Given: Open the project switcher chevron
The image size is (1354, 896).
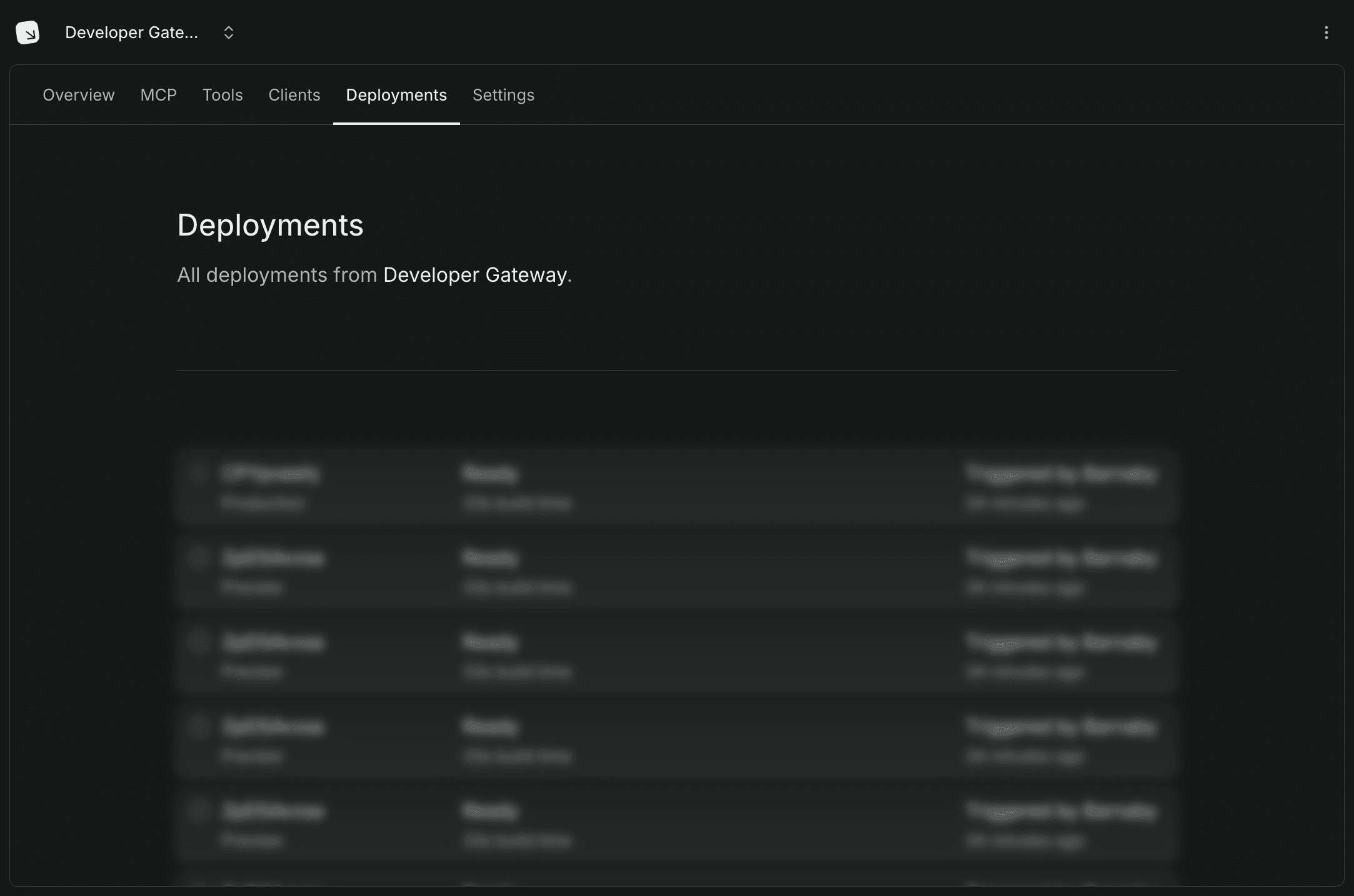Looking at the screenshot, I should click(228, 32).
